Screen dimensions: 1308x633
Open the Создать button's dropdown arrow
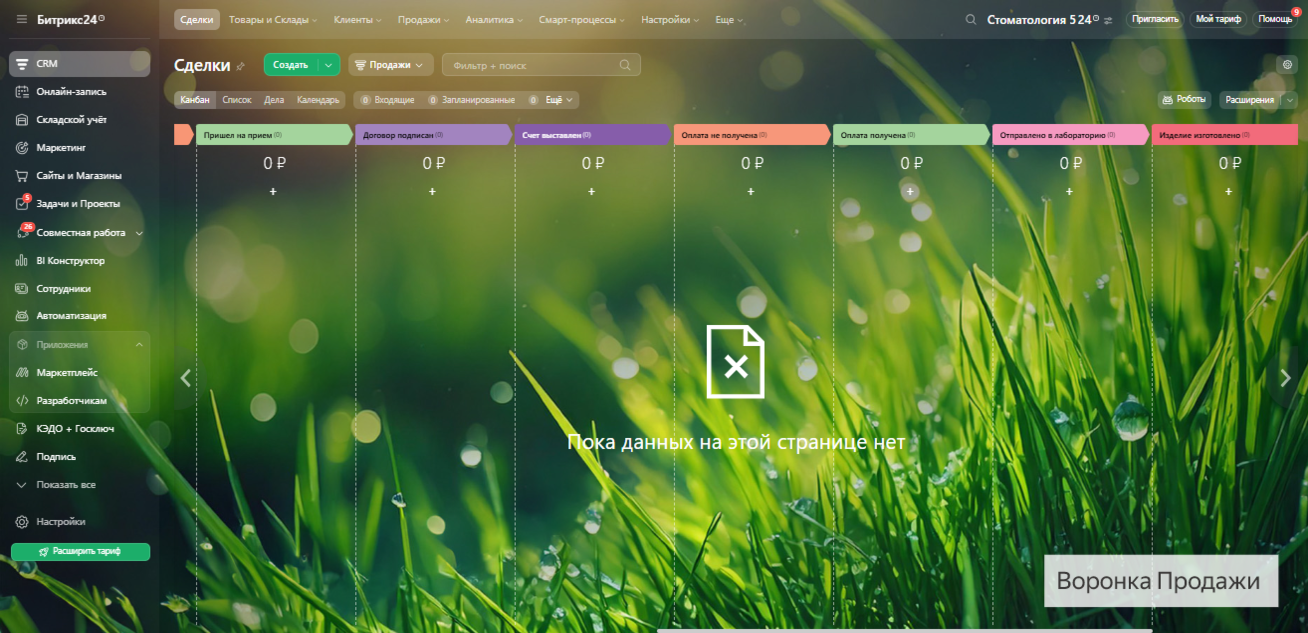pyautogui.click(x=330, y=65)
